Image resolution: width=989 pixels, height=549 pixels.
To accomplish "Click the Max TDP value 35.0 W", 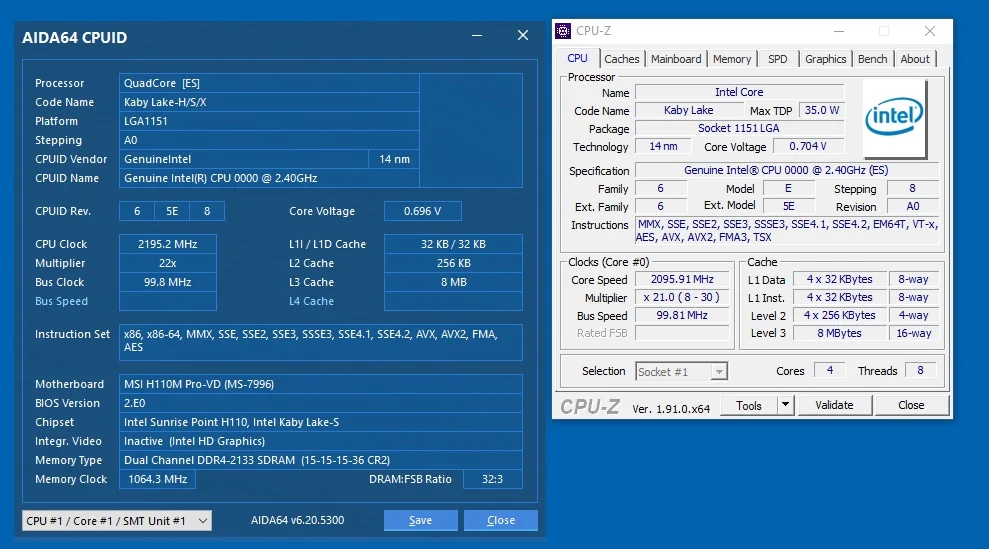I will click(822, 110).
